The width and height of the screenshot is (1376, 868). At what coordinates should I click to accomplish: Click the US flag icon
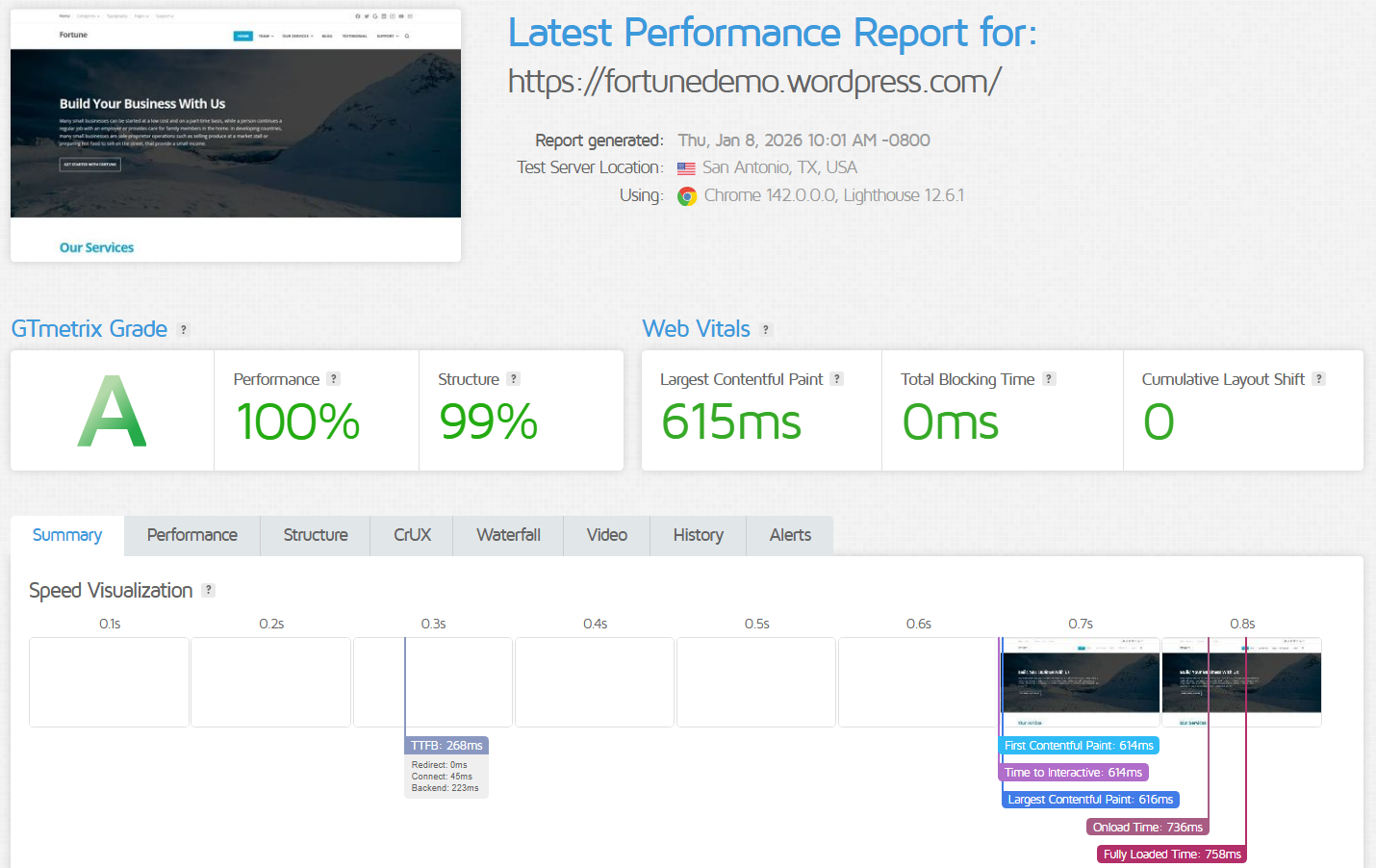[x=686, y=168]
